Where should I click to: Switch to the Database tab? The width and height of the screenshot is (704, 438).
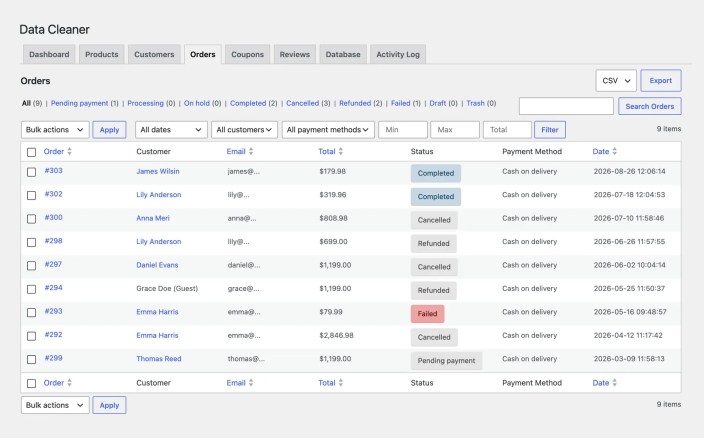(x=343, y=54)
